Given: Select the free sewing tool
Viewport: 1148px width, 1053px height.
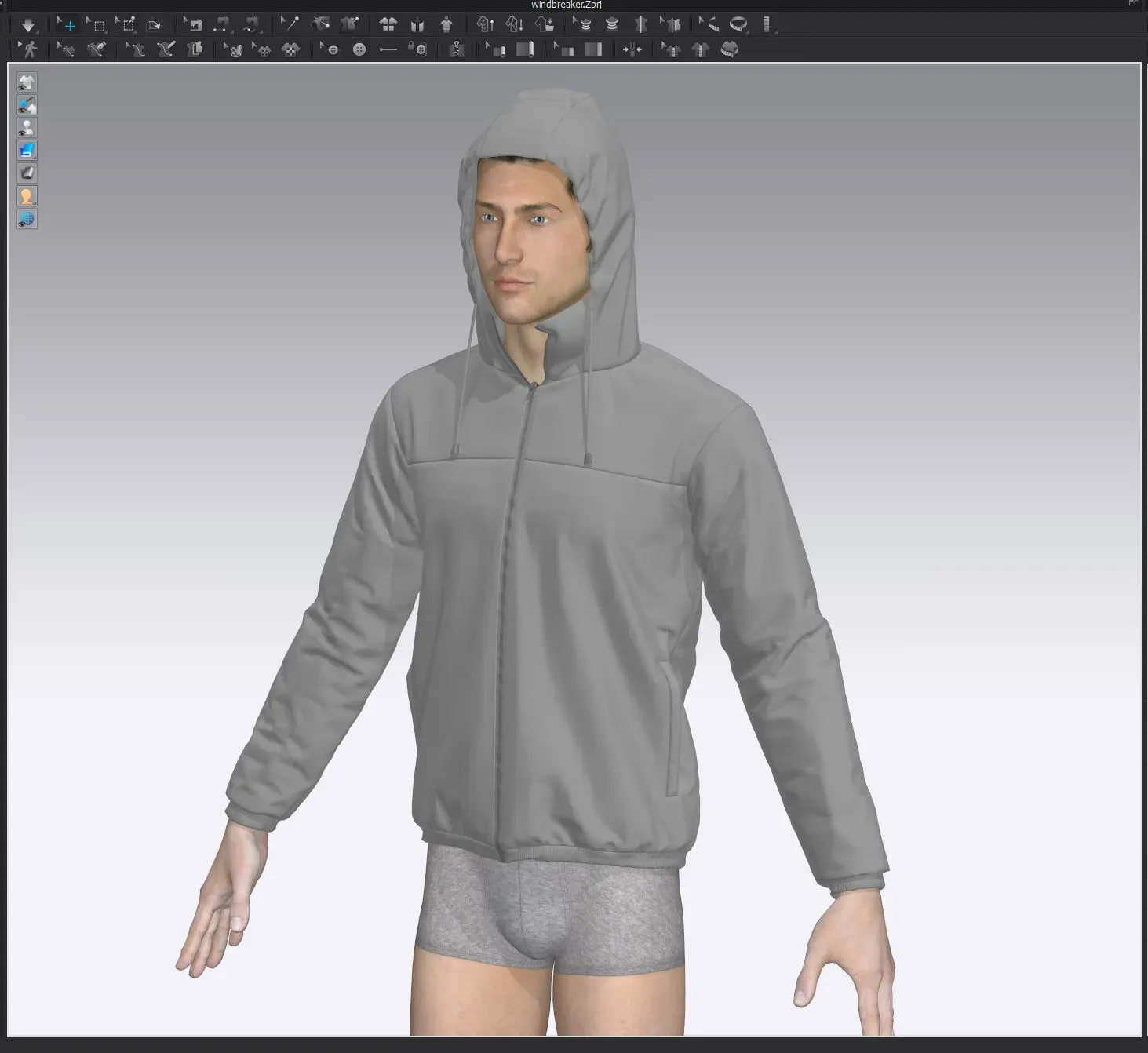Looking at the screenshot, I should pyautogui.click(x=166, y=49).
